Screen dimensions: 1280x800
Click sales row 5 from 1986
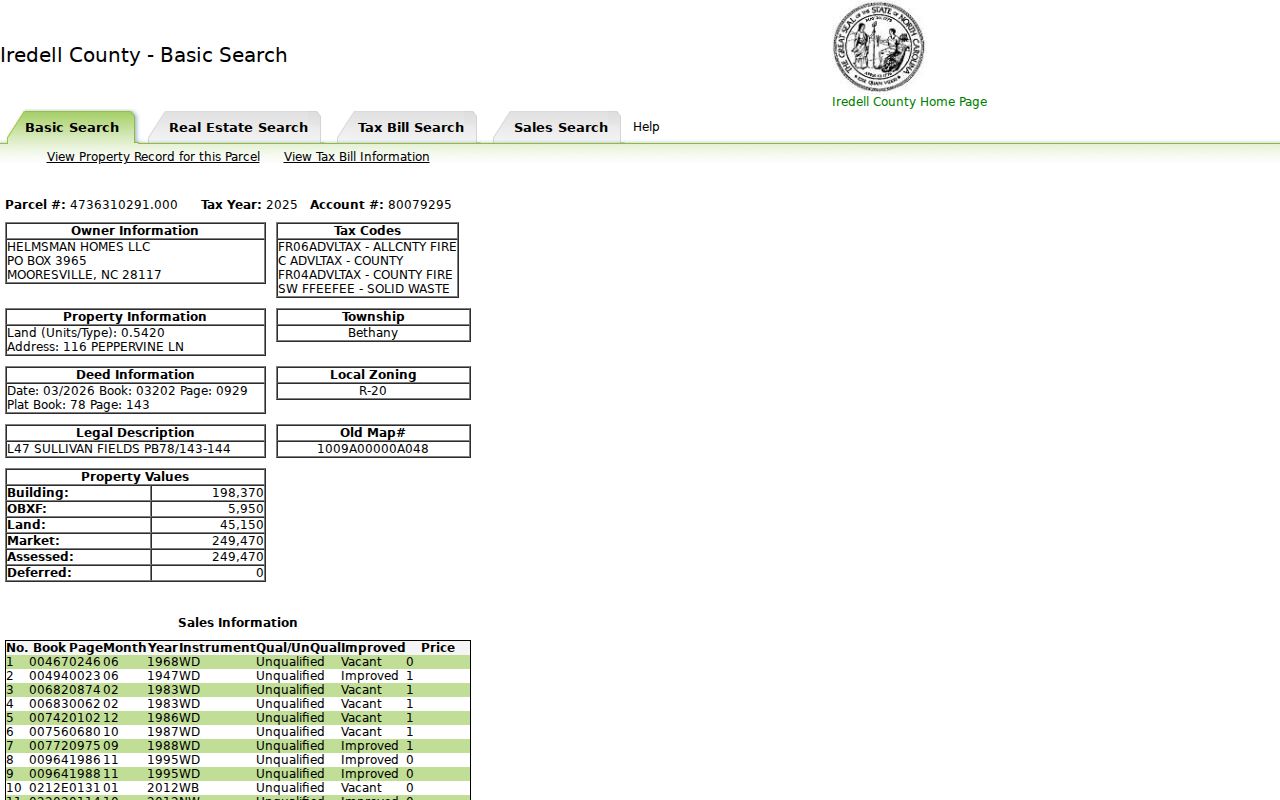pos(238,718)
